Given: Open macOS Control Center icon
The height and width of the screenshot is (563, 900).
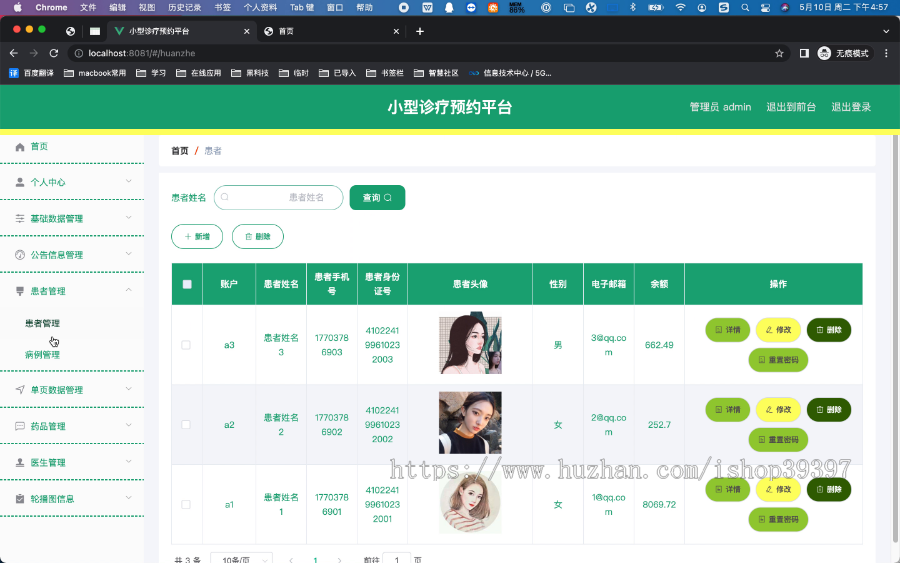Looking at the screenshot, I should pos(765,7).
